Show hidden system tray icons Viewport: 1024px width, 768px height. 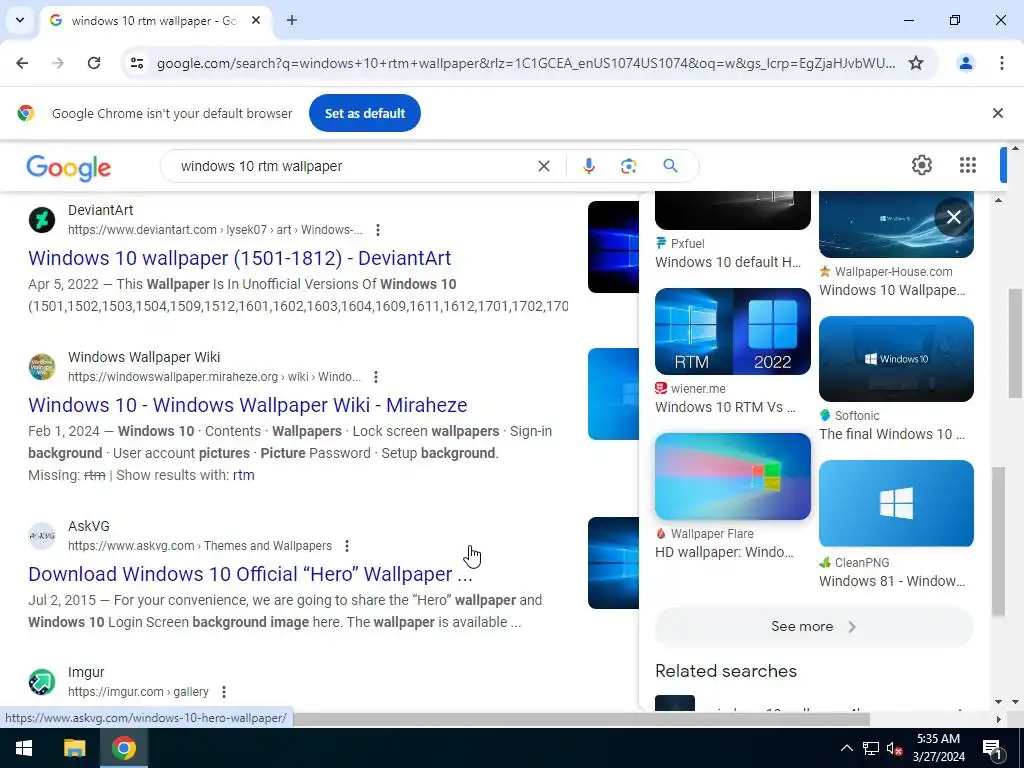[x=846, y=748]
